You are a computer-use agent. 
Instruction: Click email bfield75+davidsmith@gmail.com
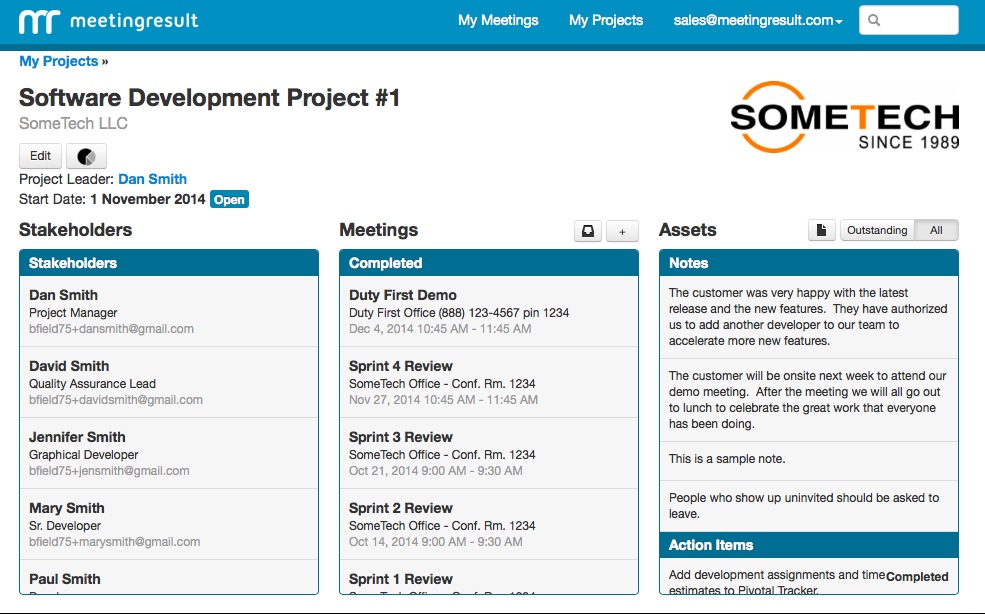coord(116,400)
